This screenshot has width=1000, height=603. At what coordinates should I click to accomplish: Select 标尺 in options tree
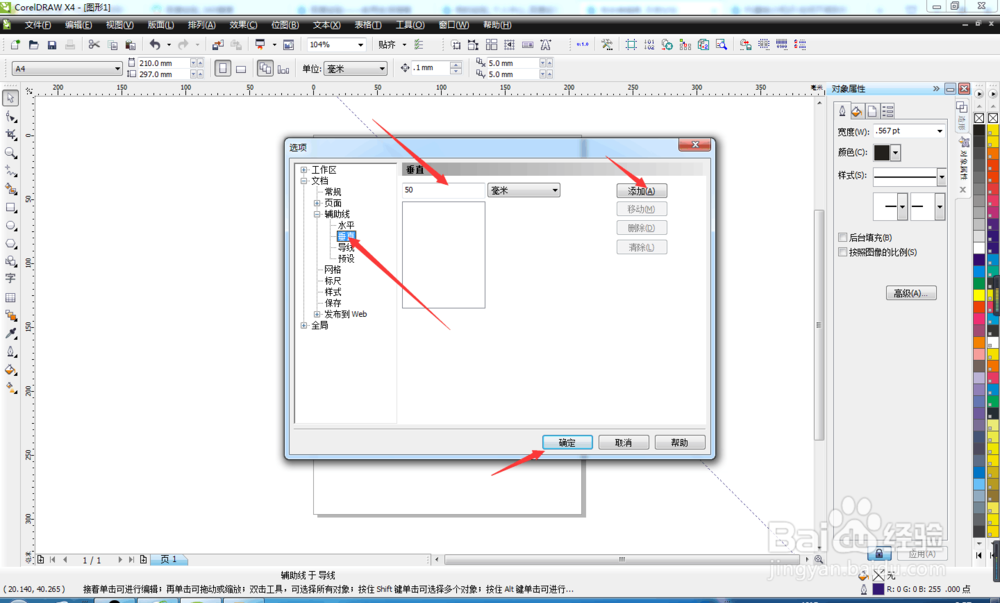coord(333,280)
